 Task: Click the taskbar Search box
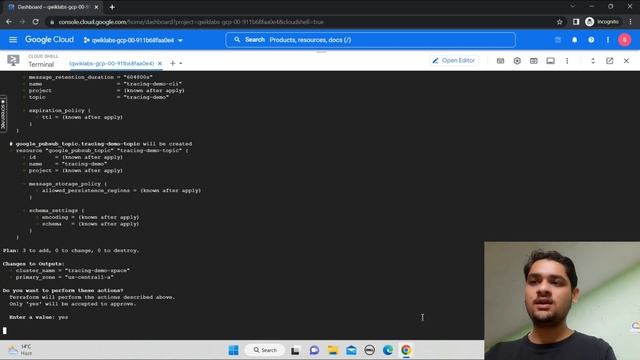click(265, 350)
